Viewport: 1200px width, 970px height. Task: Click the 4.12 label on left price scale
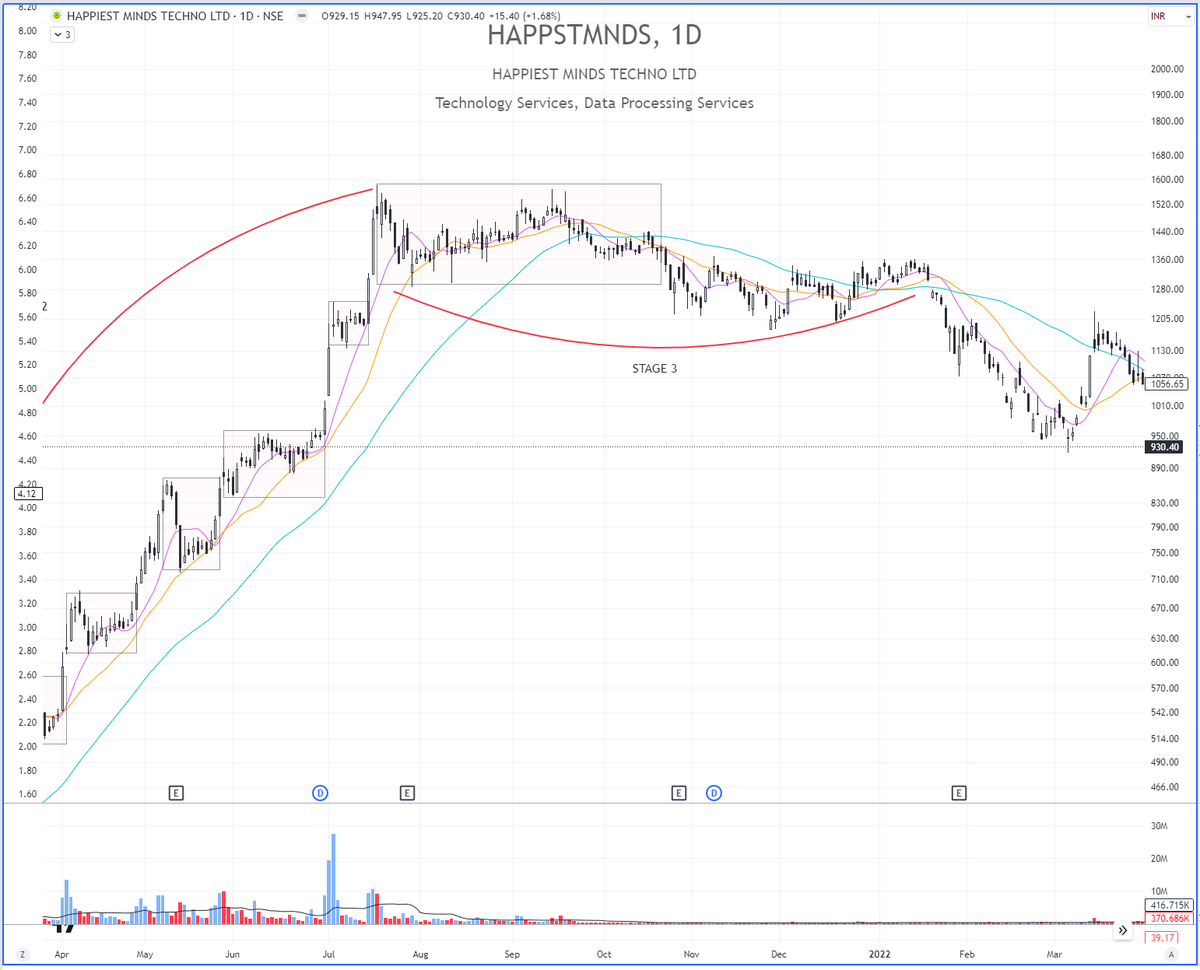(26, 493)
